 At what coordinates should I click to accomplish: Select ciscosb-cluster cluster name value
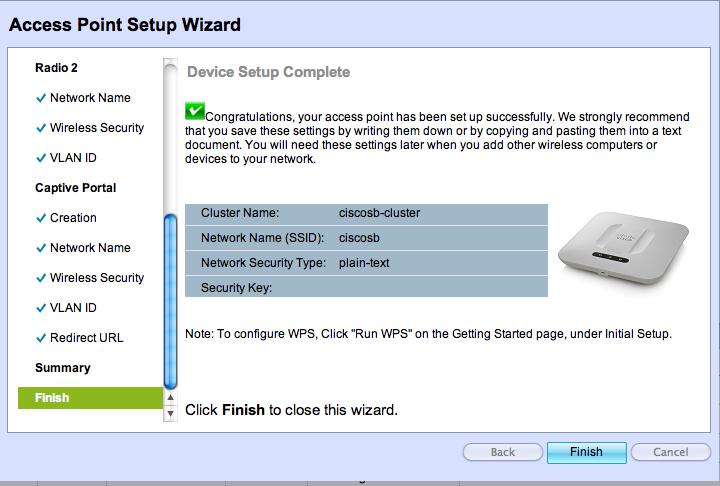coord(379,213)
